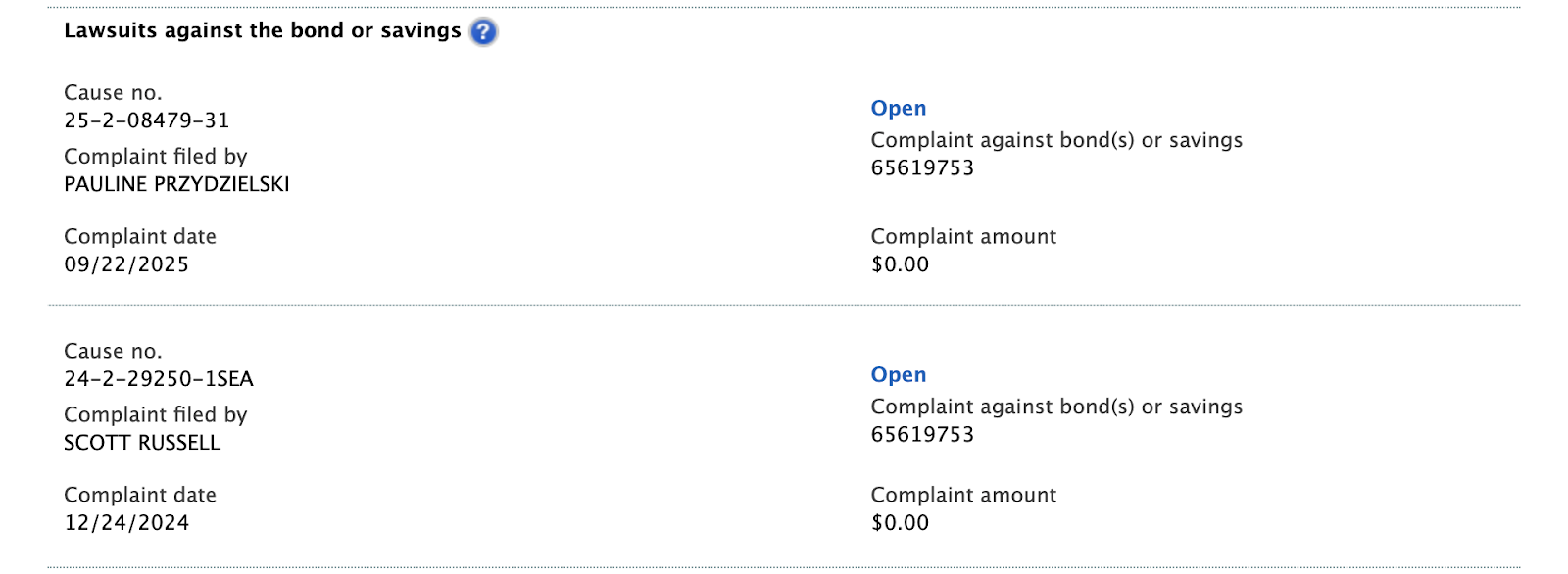Click 'Complaint date' label above 12/24/2024

click(x=140, y=496)
